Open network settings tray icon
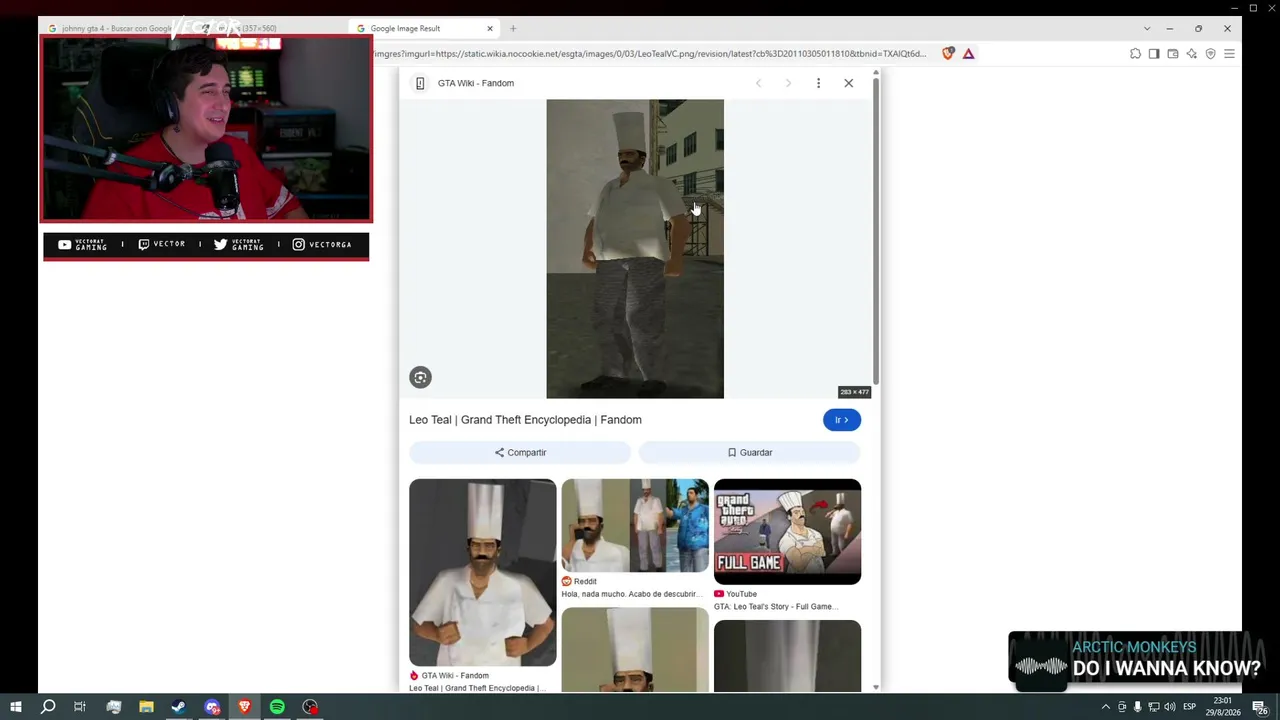The width and height of the screenshot is (1280, 720). [1153, 707]
